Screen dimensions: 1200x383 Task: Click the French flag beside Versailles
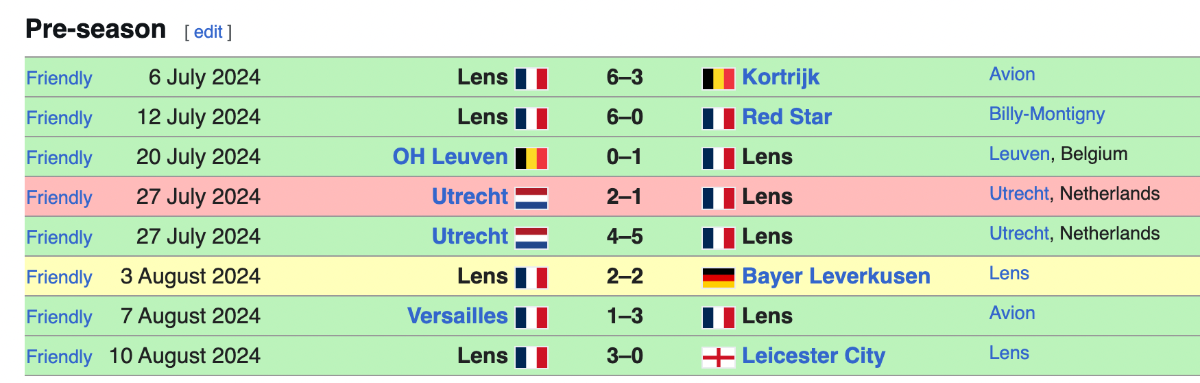tap(532, 317)
